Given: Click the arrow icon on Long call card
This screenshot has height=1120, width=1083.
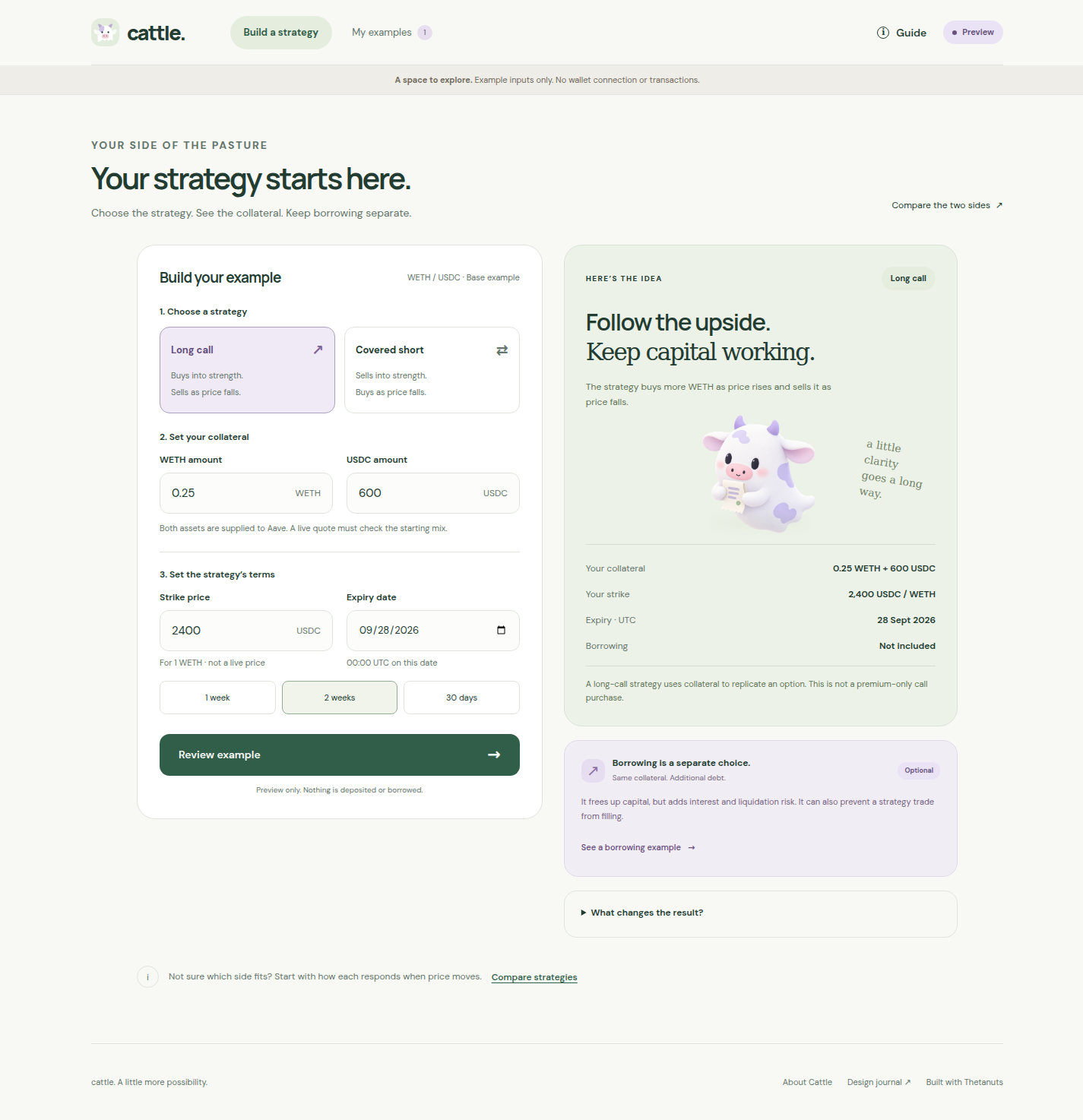Looking at the screenshot, I should [x=318, y=350].
